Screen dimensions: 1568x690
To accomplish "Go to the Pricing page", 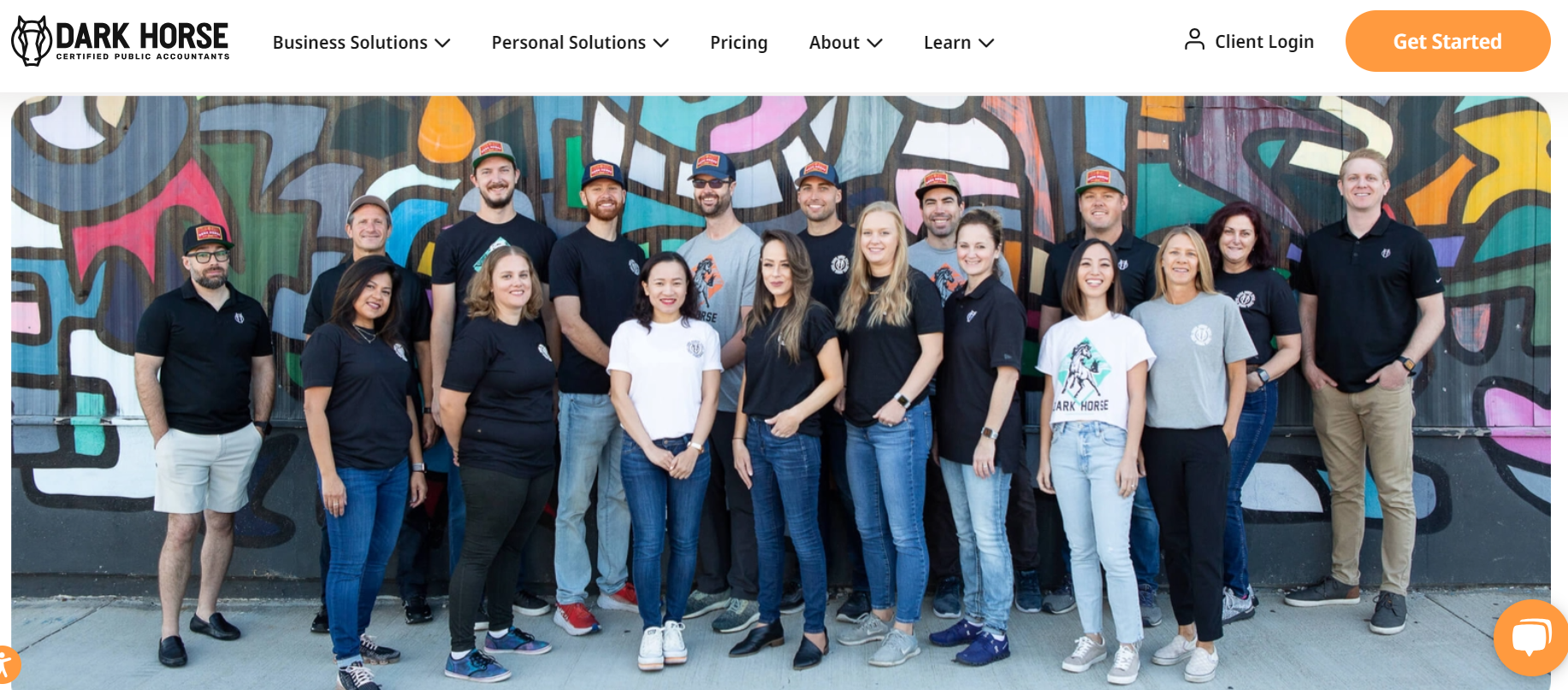I will 739,43.
